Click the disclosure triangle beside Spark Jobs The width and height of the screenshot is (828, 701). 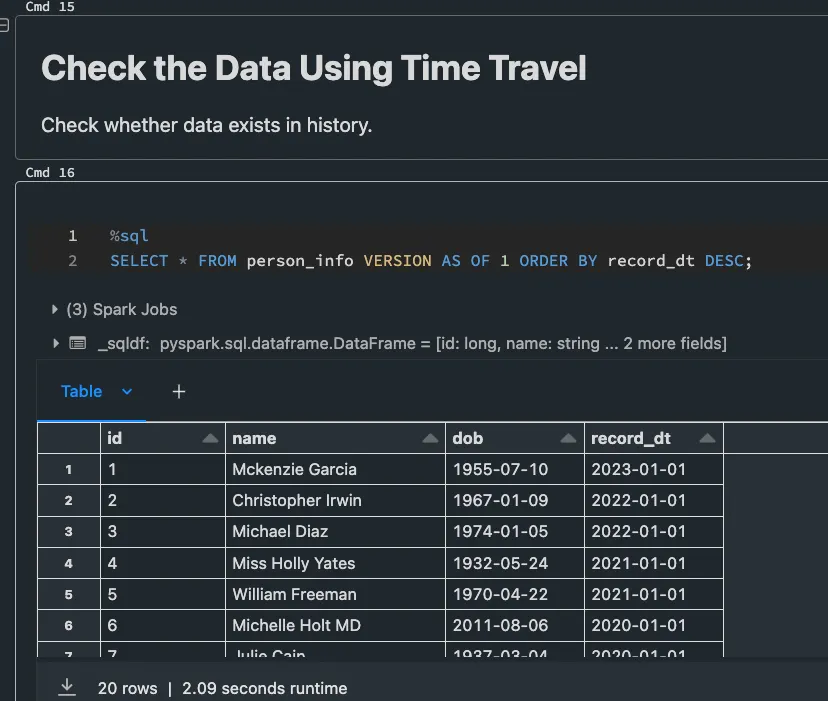(x=57, y=310)
